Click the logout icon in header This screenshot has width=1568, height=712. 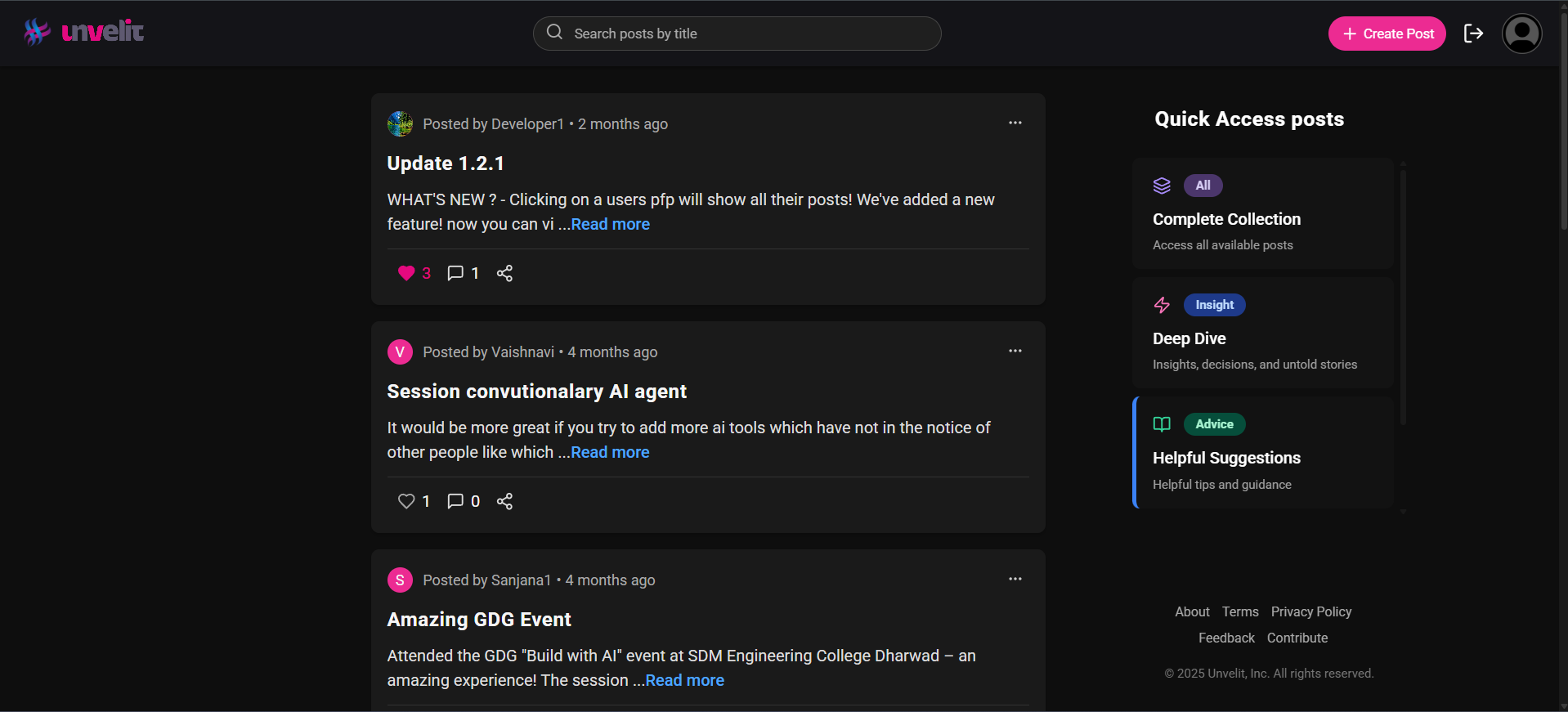tap(1473, 34)
